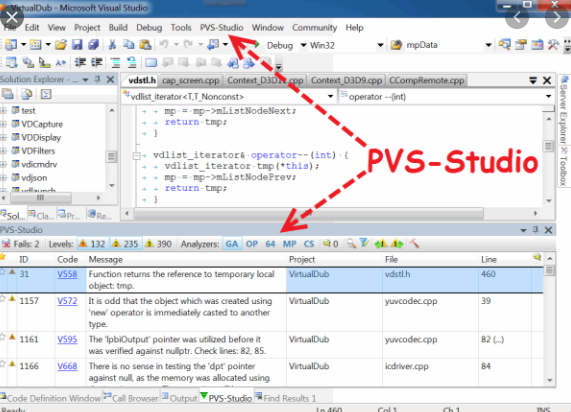Click the wrench and hammer tools icon
The width and height of the screenshot is (571, 412).
click(553, 45)
